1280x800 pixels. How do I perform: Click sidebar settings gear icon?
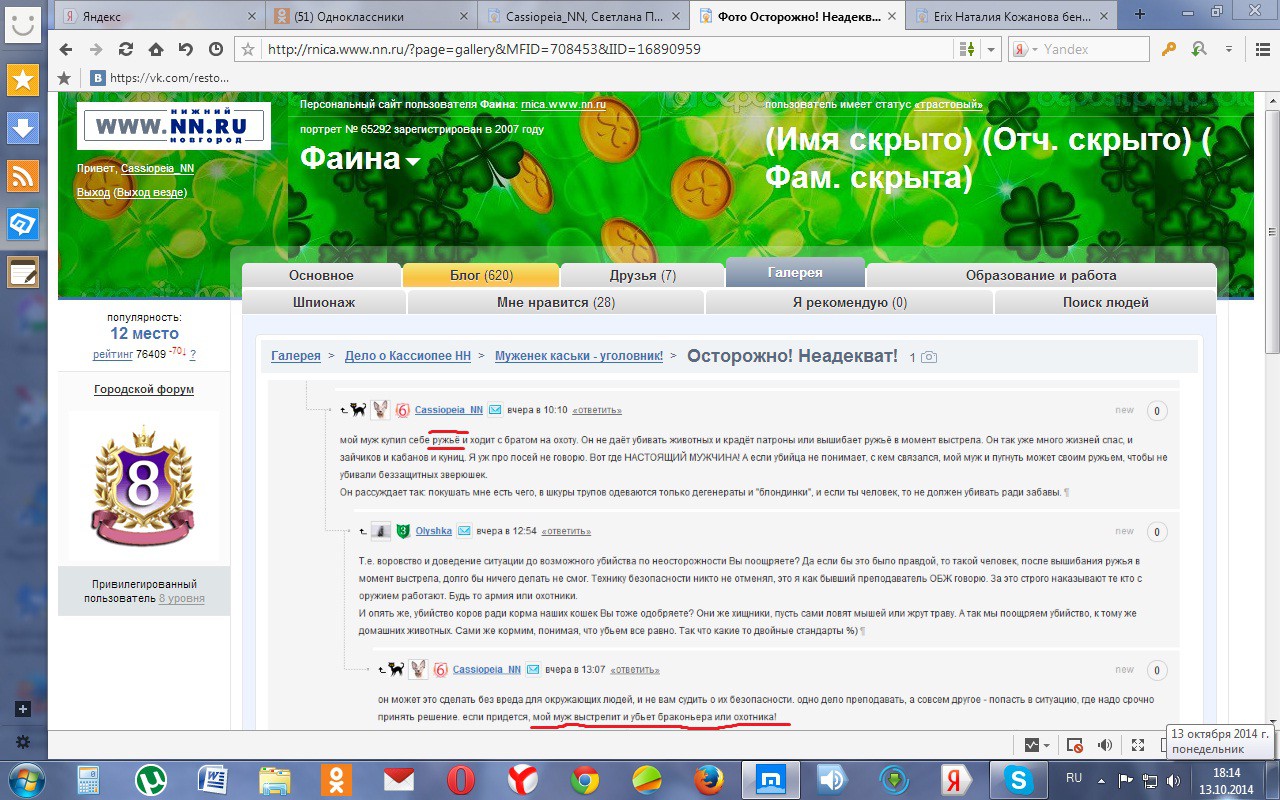[x=23, y=743]
